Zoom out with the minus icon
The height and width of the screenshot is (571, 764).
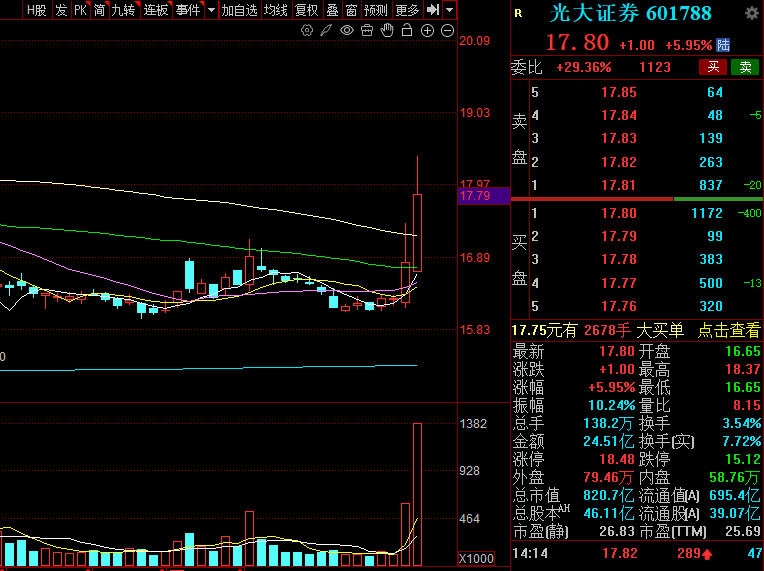coord(447,31)
